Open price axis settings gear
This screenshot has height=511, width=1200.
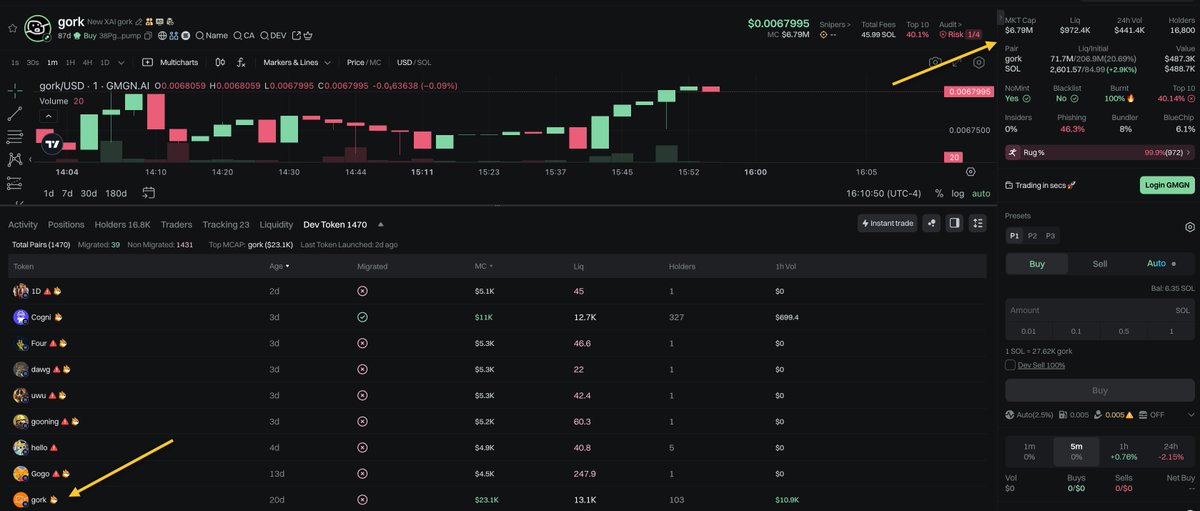[x=970, y=172]
